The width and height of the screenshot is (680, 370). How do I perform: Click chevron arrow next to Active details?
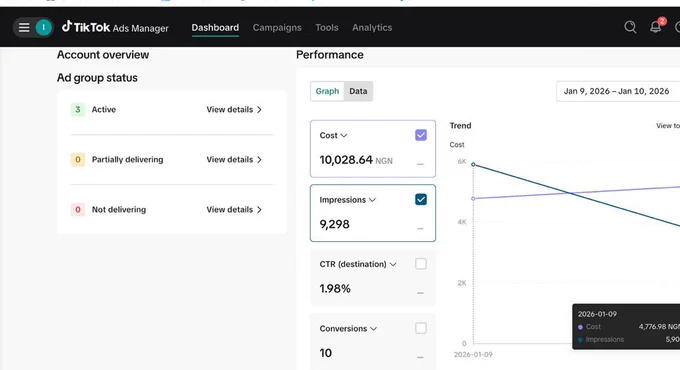[x=259, y=110]
